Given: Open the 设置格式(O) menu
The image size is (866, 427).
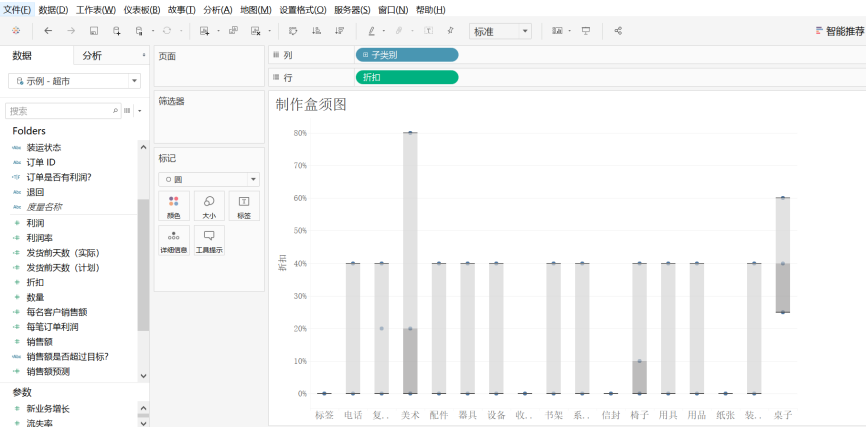Looking at the screenshot, I should coord(303,10).
